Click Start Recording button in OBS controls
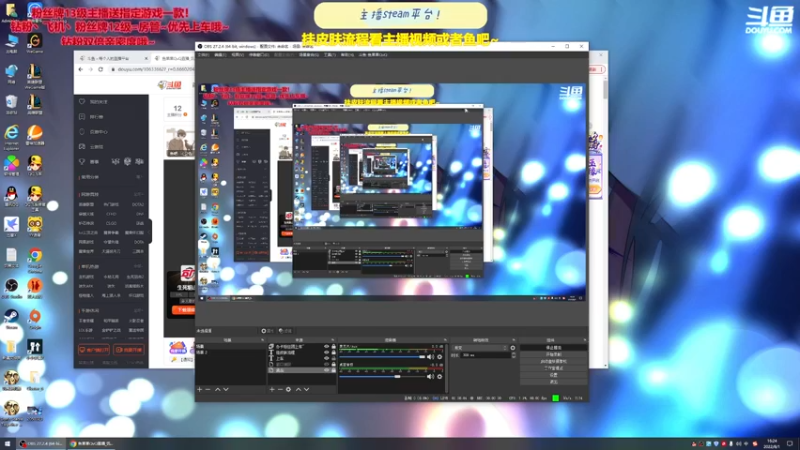Screen dimensions: 800x450 (x=554, y=354)
